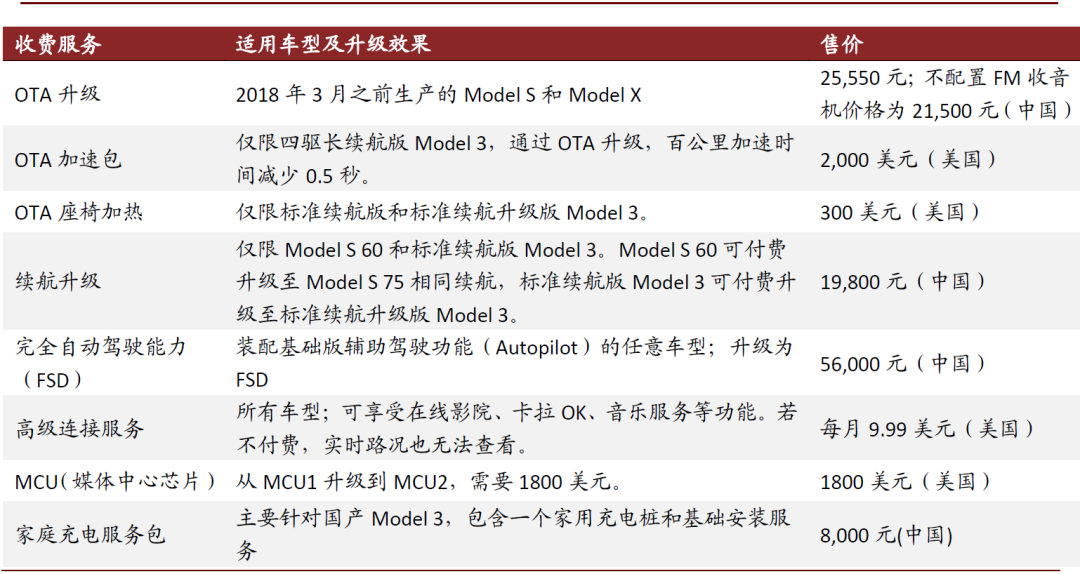Screen dimensions: 1080x574
Task: Click the Model S 60 续航 upgrade description
Action: coord(516,281)
